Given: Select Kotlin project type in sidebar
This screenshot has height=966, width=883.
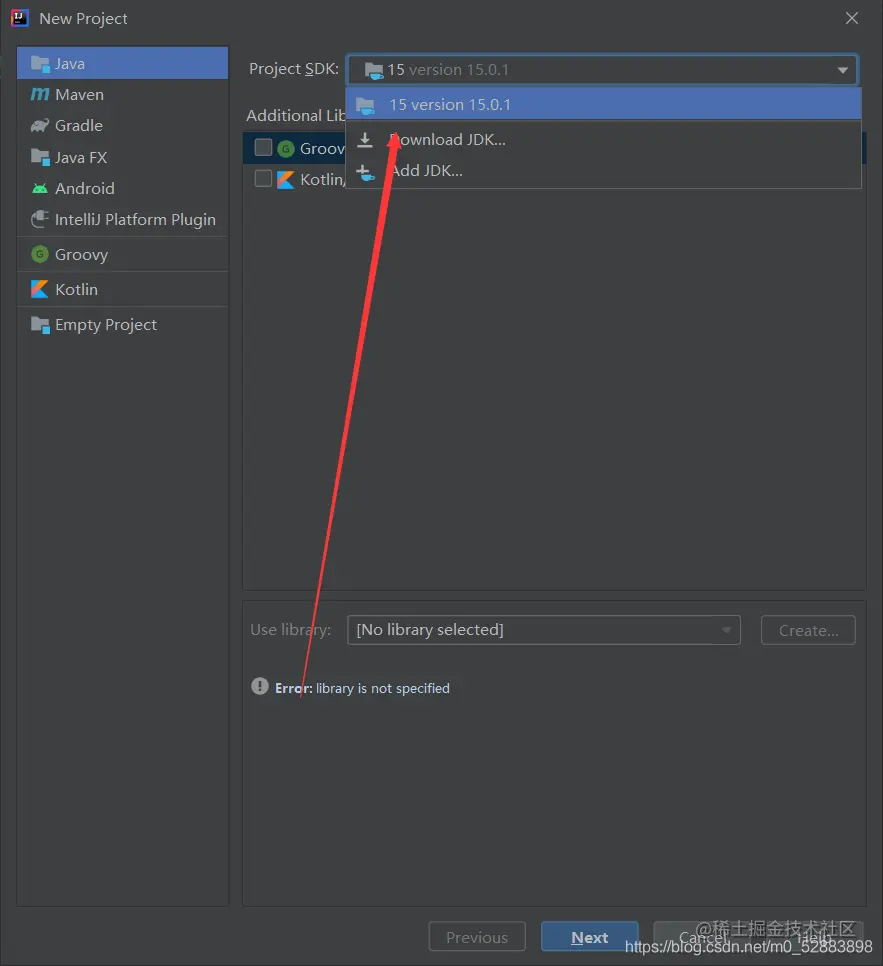Looking at the screenshot, I should click(123, 290).
